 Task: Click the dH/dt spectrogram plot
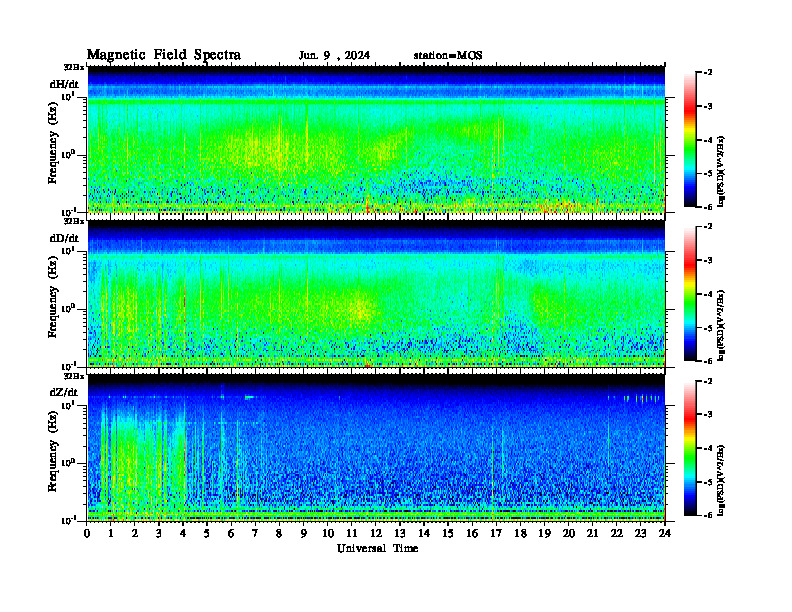point(376,139)
